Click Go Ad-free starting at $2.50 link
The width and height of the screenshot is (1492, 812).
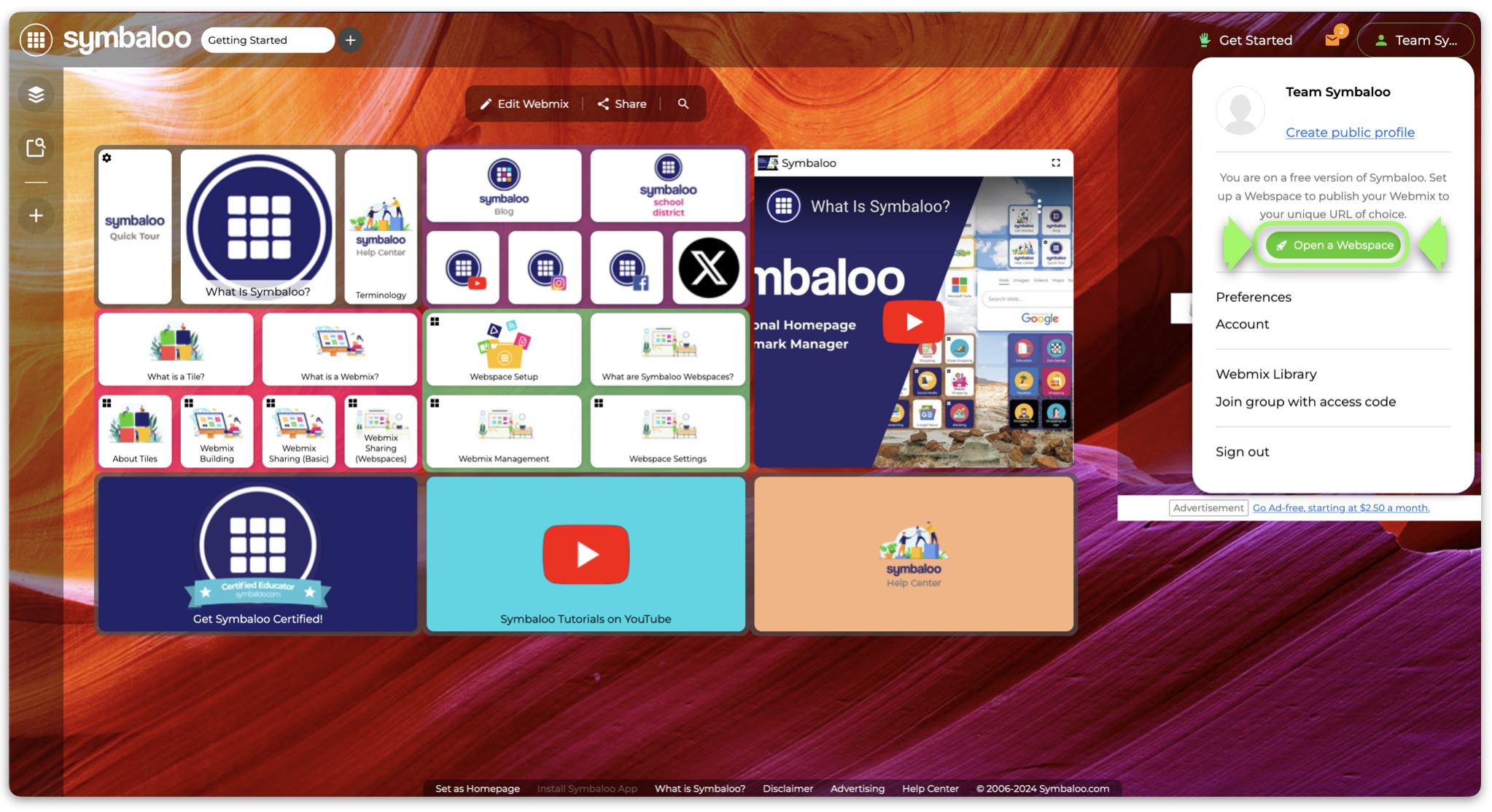click(1340, 507)
